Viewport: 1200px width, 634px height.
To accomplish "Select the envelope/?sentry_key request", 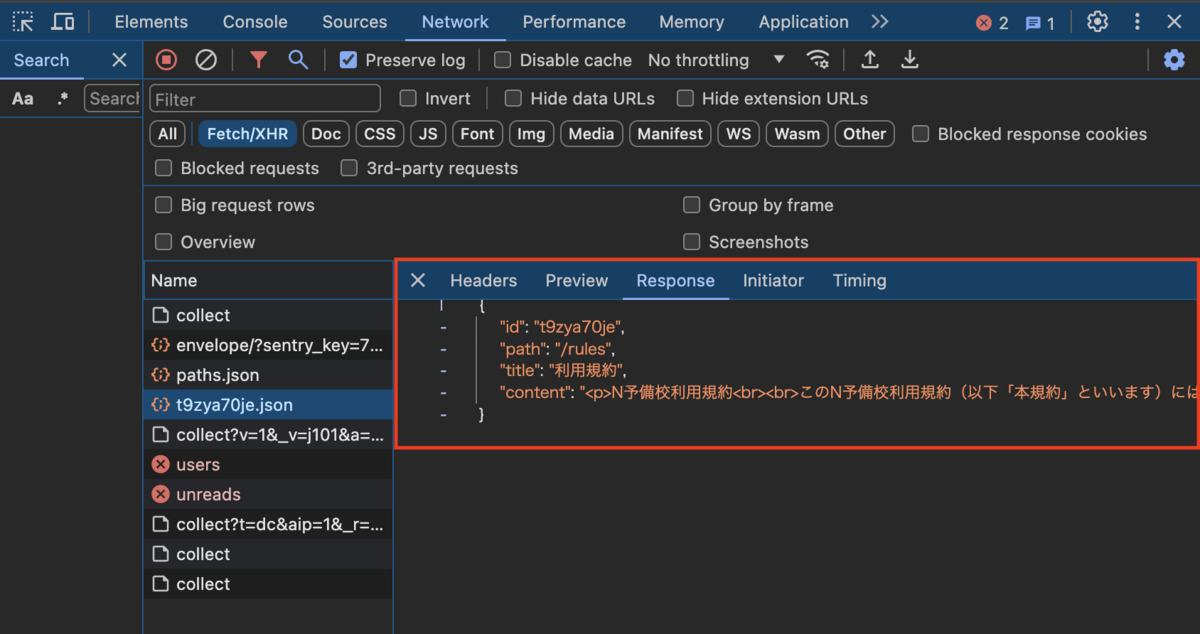I will (268, 345).
